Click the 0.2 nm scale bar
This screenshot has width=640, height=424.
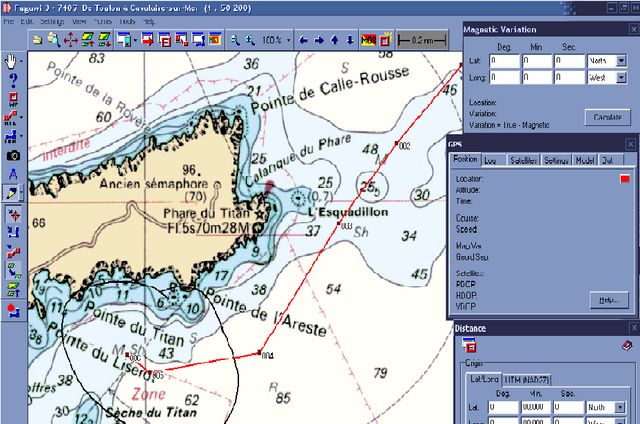click(x=422, y=40)
